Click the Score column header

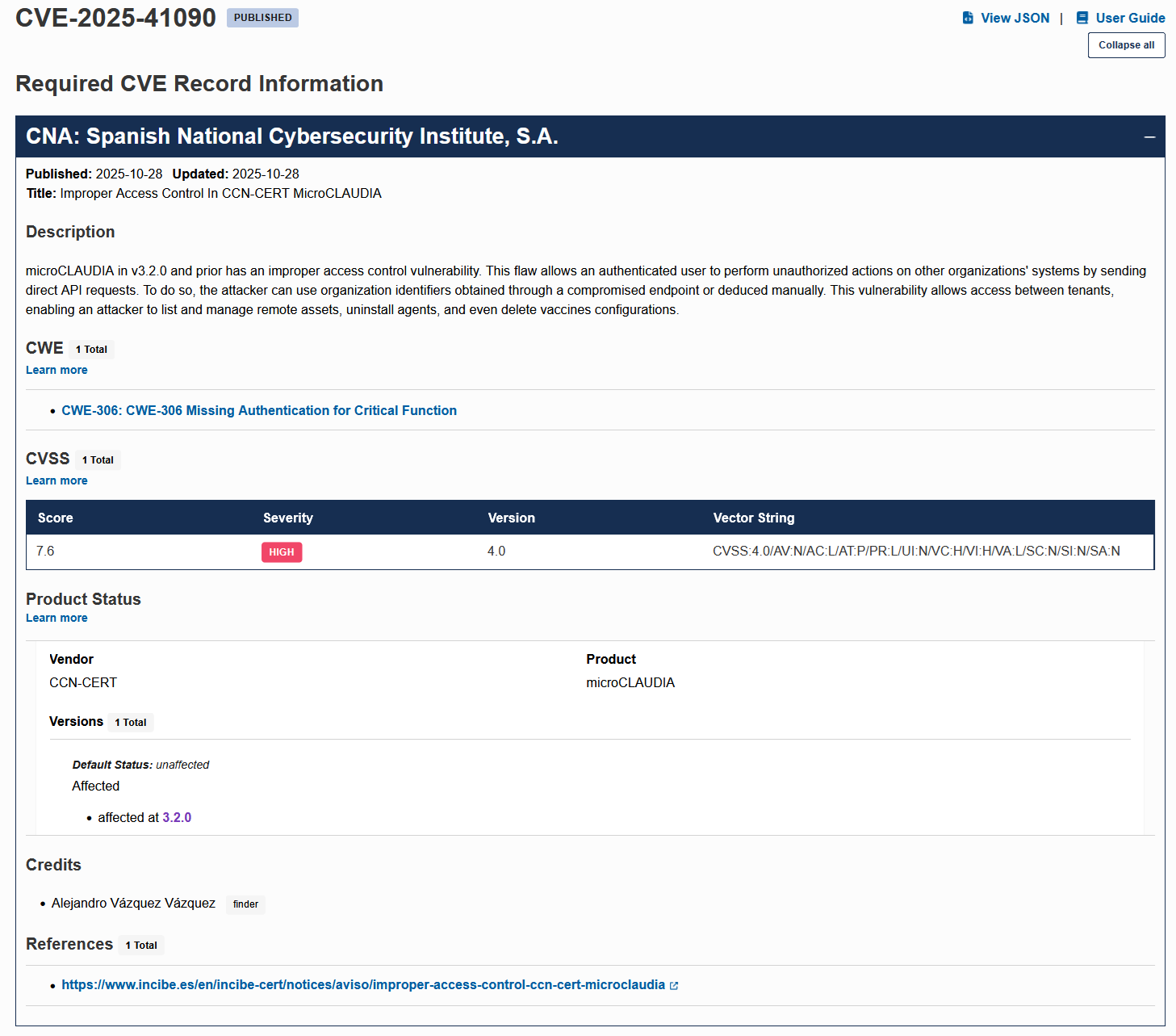click(x=56, y=518)
